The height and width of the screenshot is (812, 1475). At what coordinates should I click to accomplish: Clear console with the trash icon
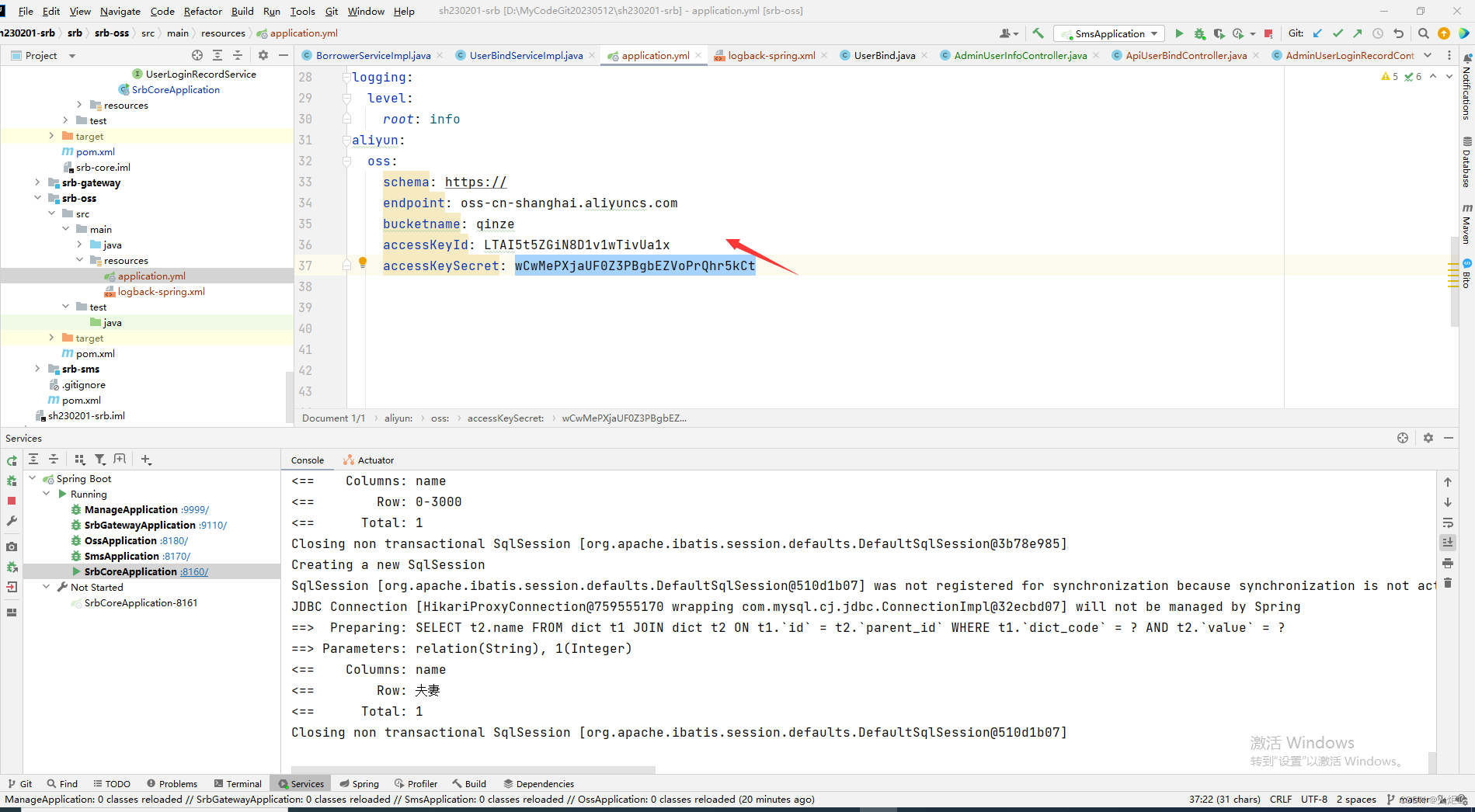pyautogui.click(x=1448, y=583)
